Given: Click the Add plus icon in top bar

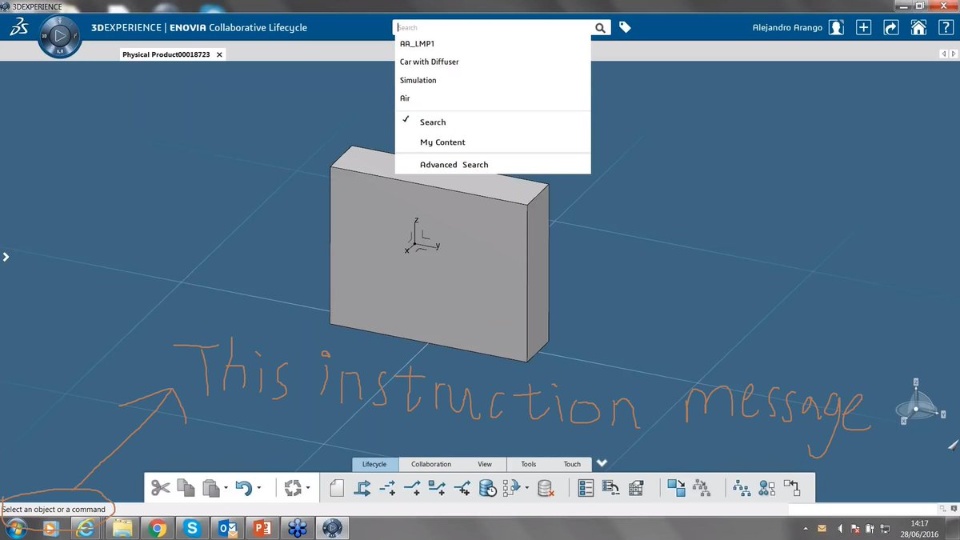Looking at the screenshot, I should [863, 28].
